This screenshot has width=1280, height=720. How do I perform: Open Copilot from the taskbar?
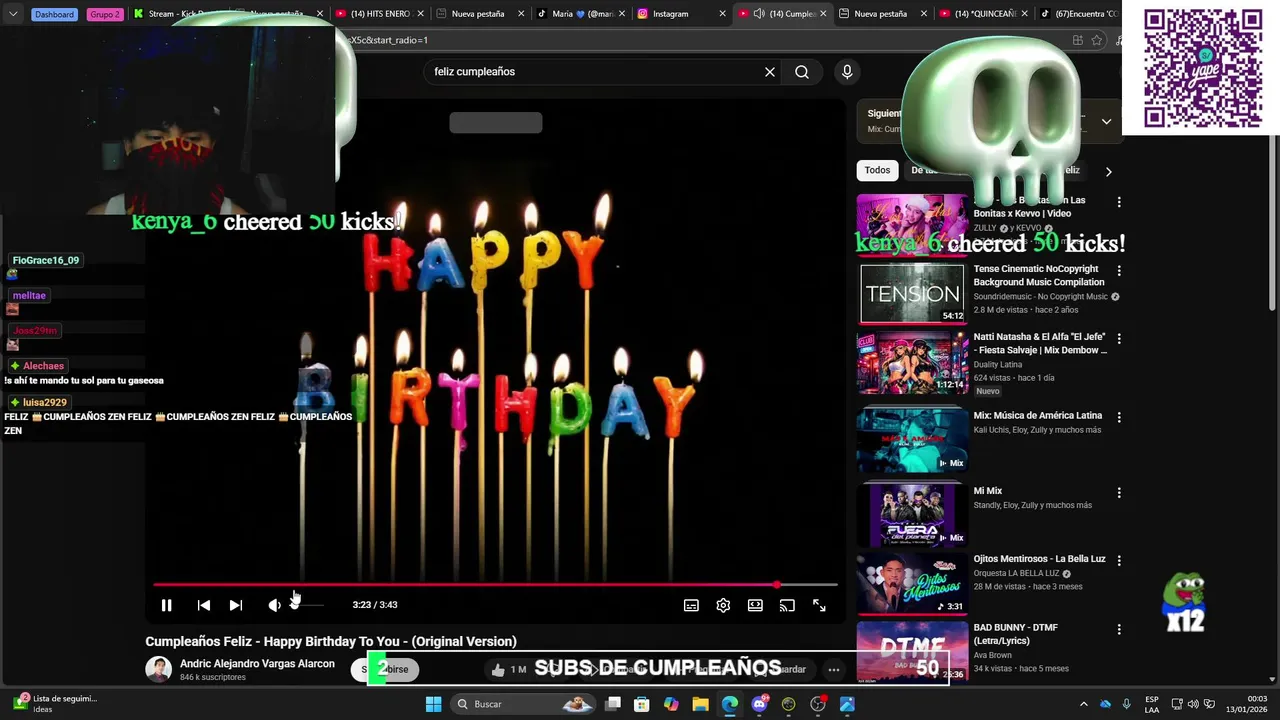(671, 704)
